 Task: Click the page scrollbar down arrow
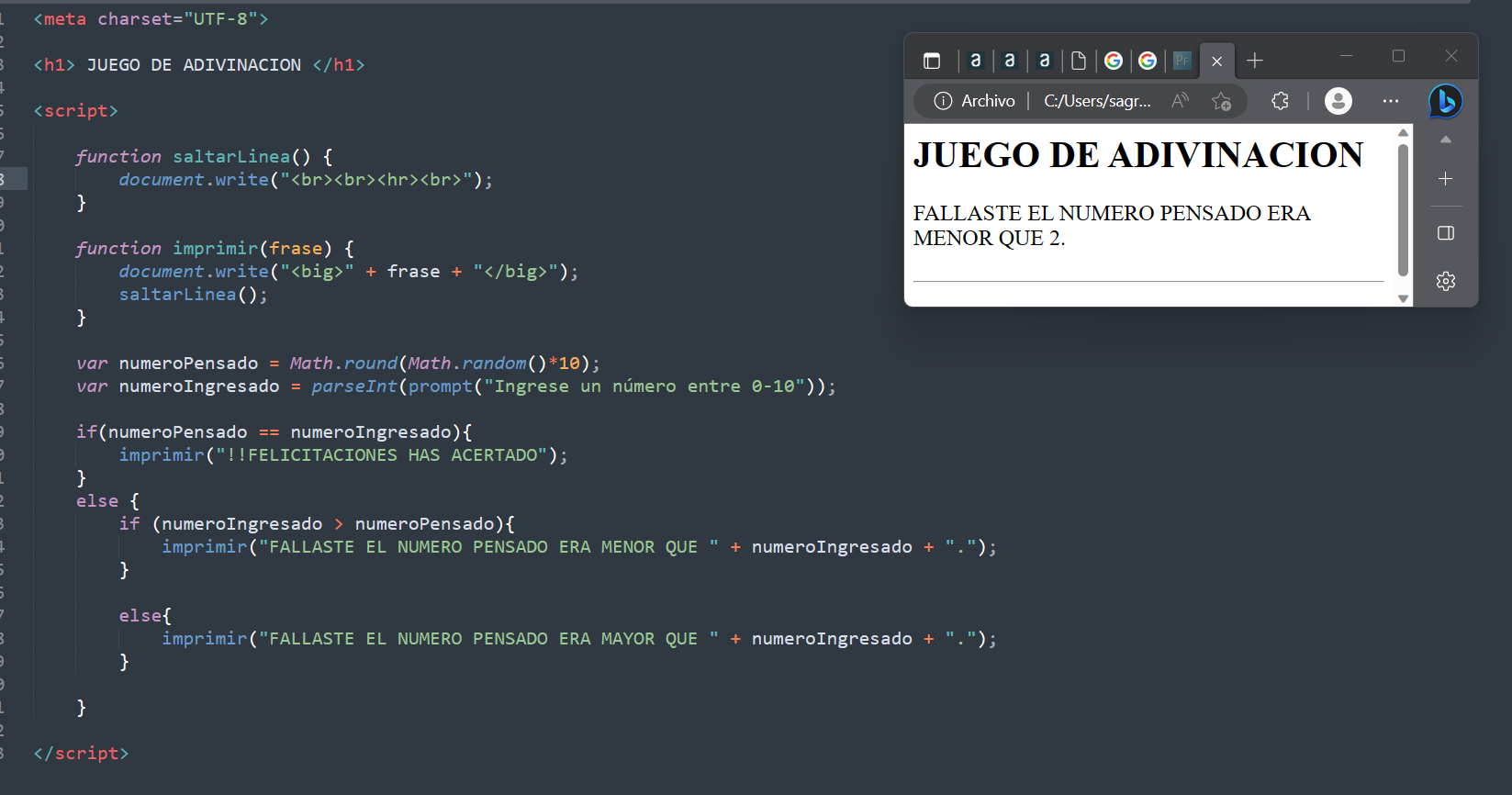(x=1403, y=298)
